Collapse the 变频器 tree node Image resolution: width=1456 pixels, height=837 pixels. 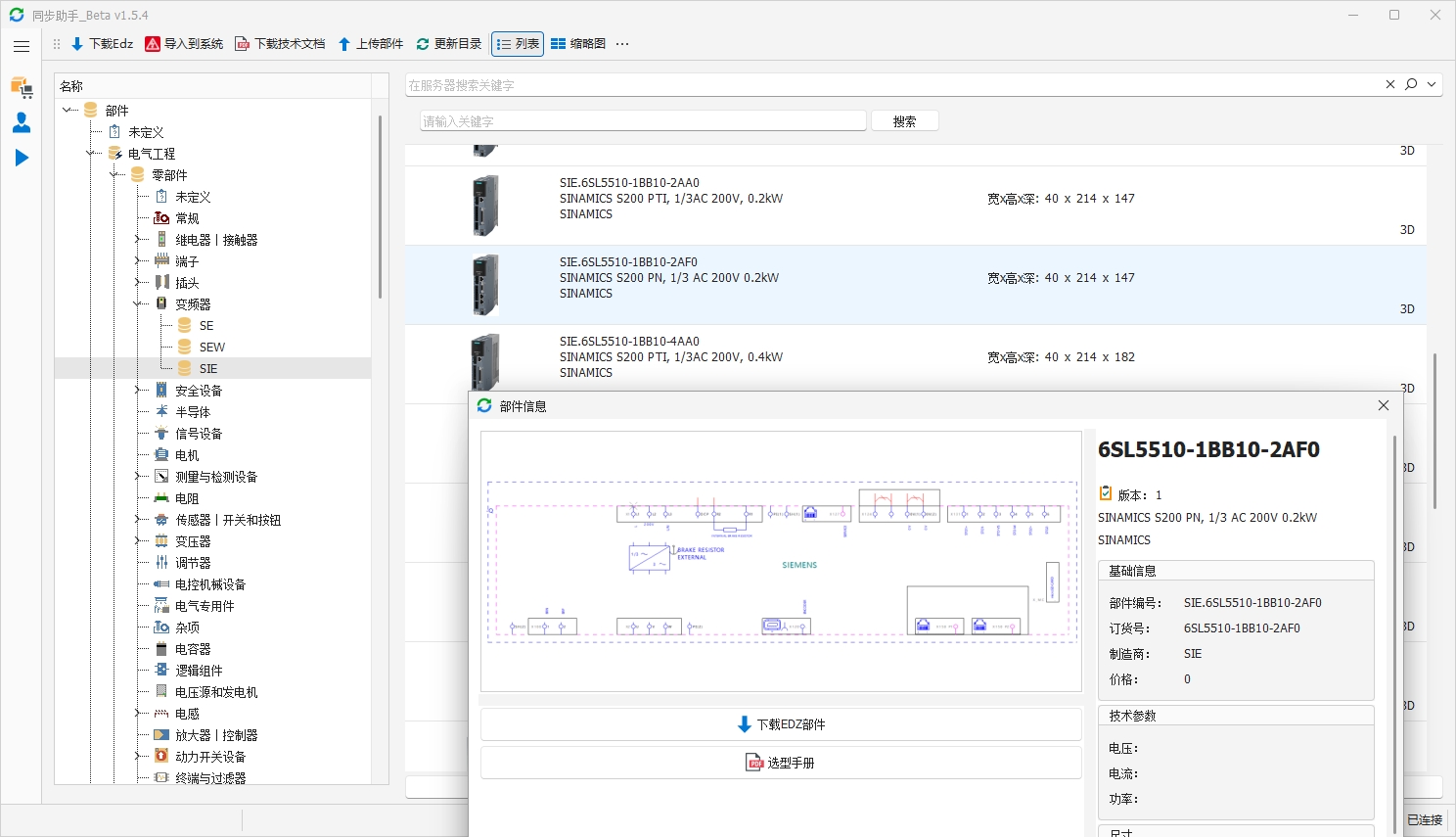pyautogui.click(x=138, y=303)
